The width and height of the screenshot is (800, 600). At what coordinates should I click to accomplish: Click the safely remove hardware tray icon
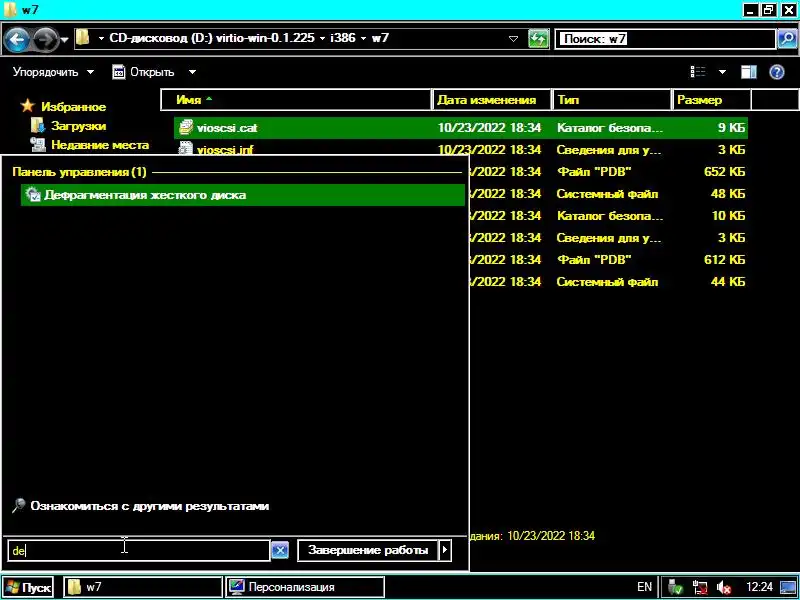pos(676,587)
